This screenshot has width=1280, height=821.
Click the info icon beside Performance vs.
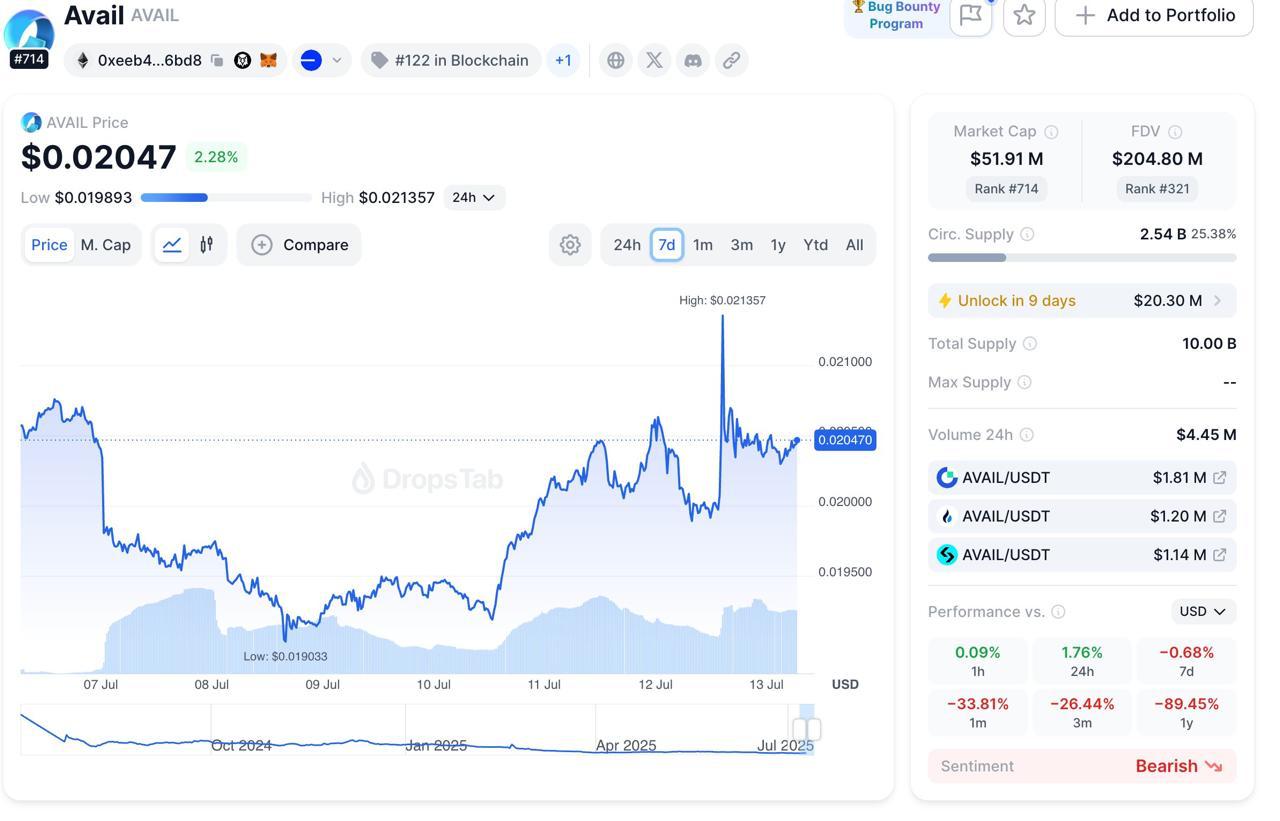1058,612
